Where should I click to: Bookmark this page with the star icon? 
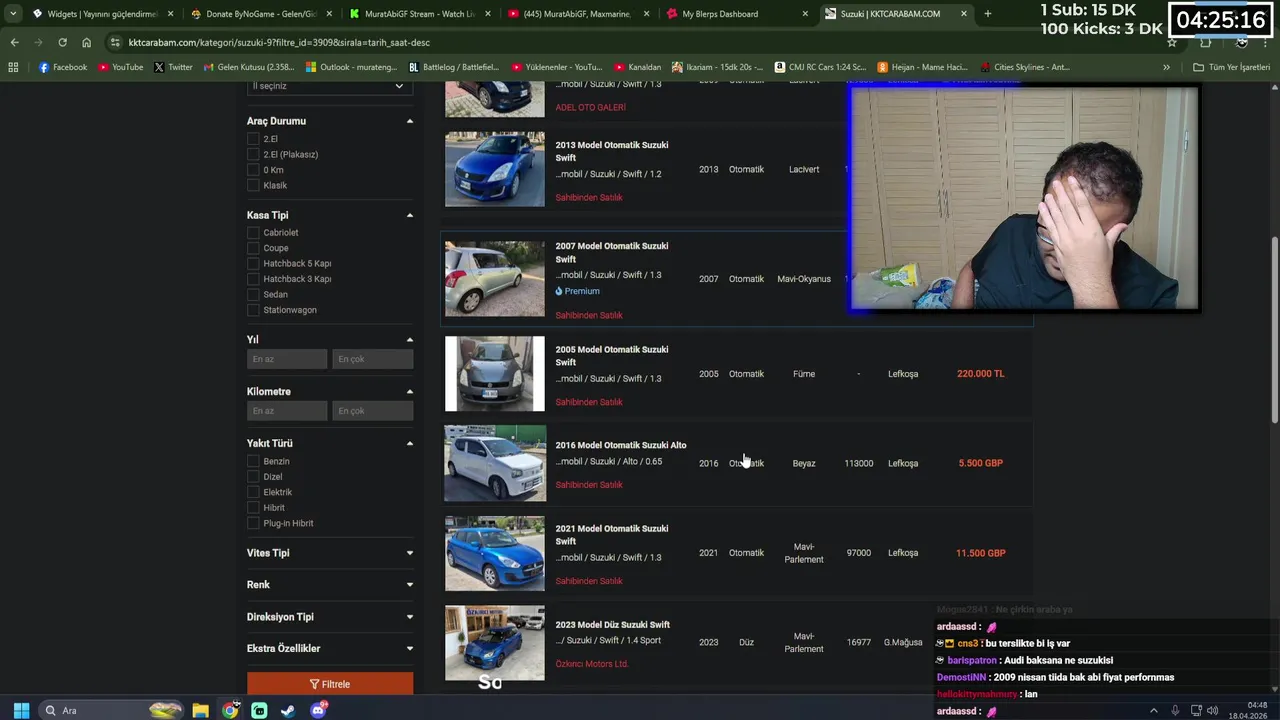click(1172, 42)
